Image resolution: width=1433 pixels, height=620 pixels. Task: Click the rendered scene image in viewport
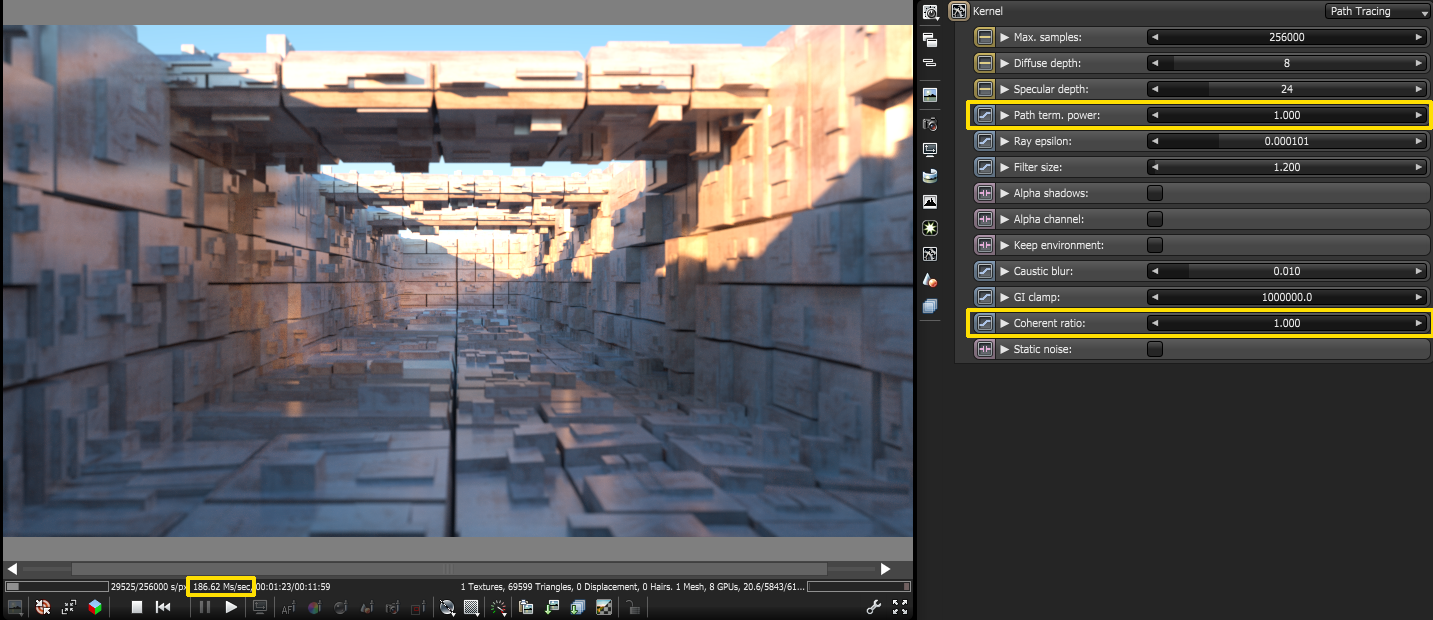[x=458, y=281]
